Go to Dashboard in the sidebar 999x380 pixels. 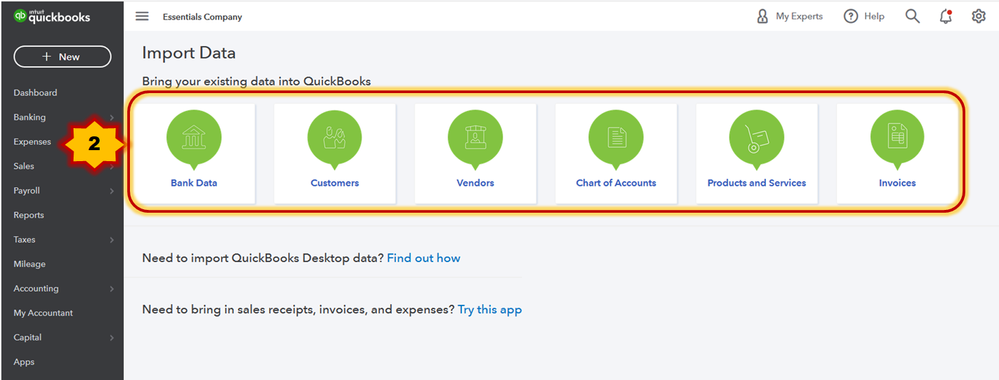(35, 93)
